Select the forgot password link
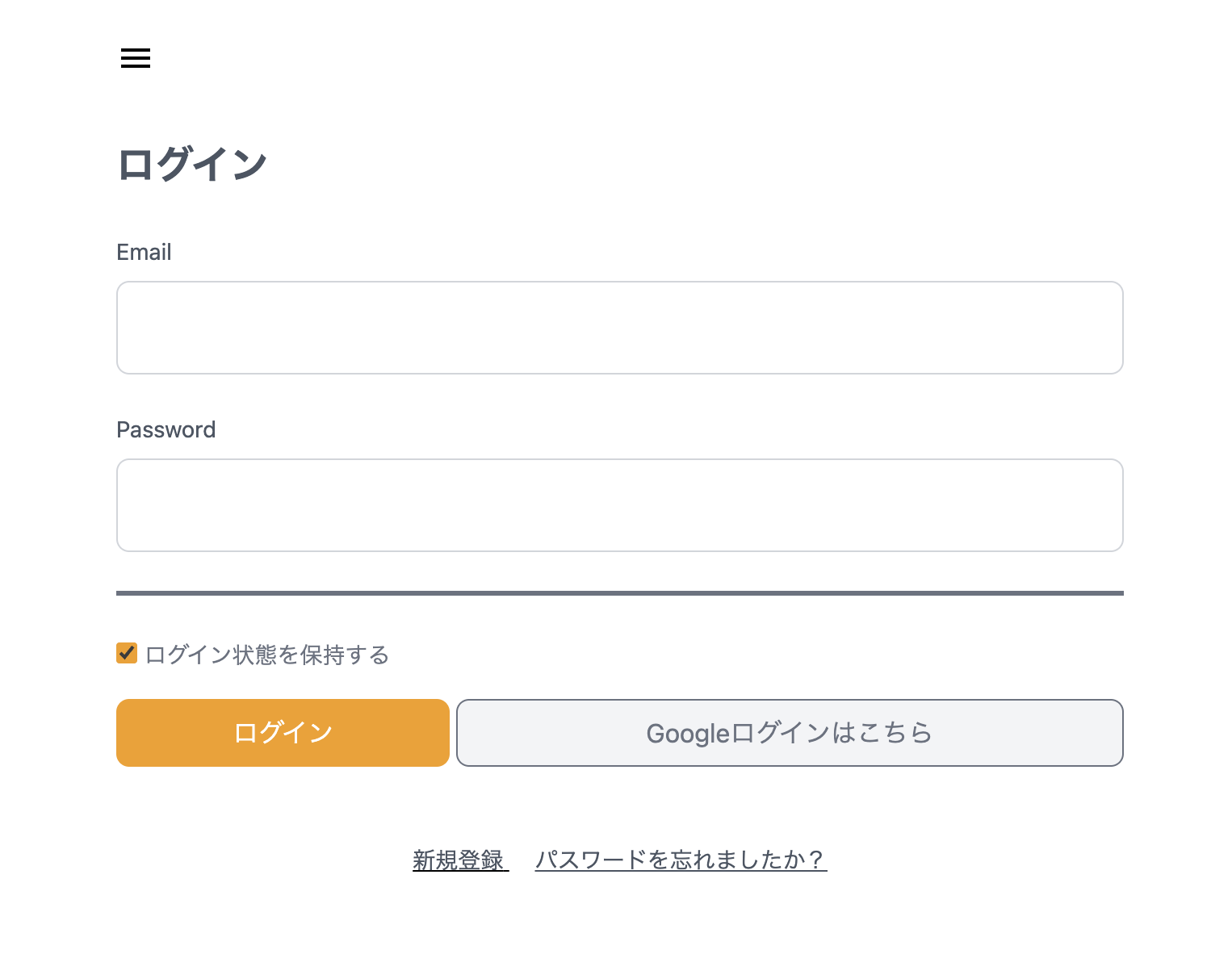The width and height of the screenshot is (1232, 975). tap(681, 860)
